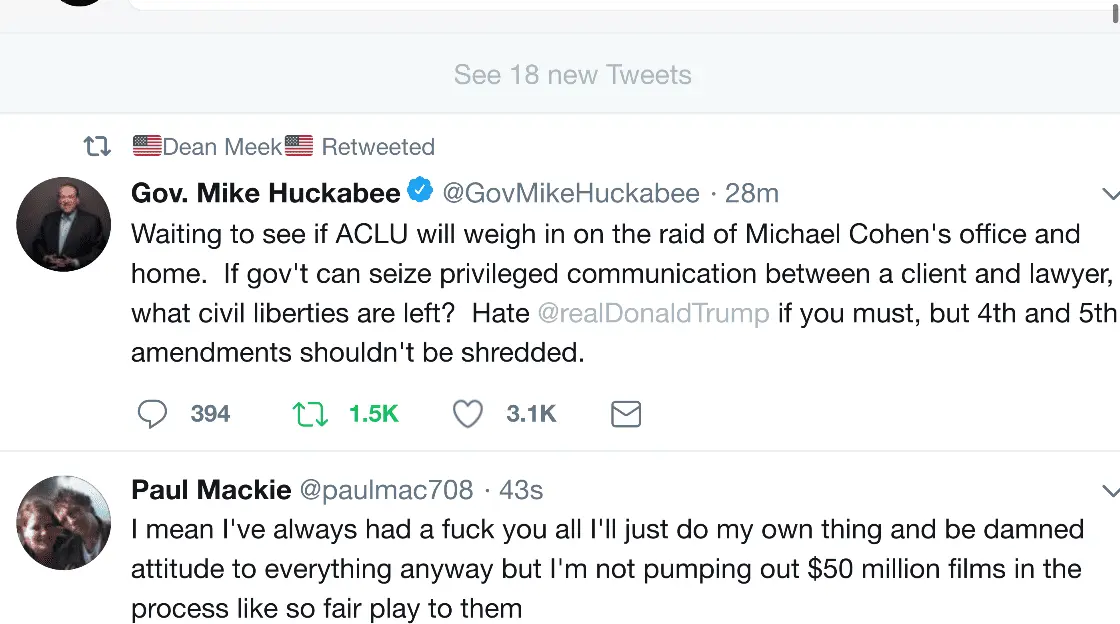Open the @realDonaldTrump mention link
Image resolution: width=1120 pixels, height=624 pixels.
[x=653, y=313]
